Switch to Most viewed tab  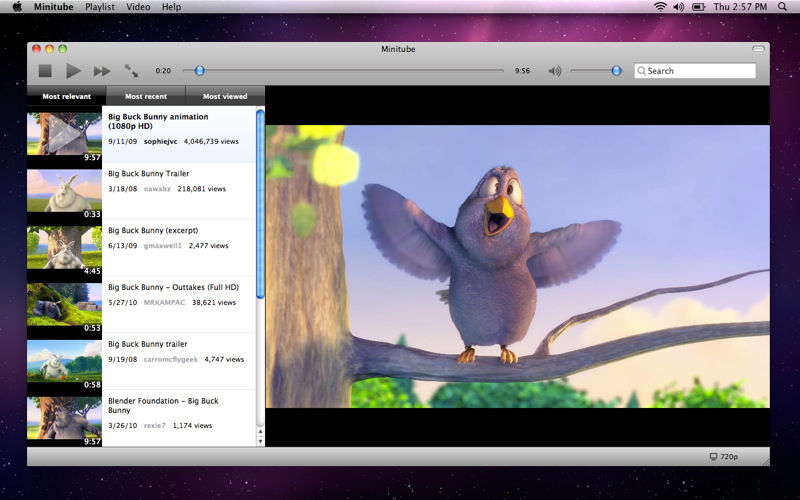pyautogui.click(x=225, y=96)
